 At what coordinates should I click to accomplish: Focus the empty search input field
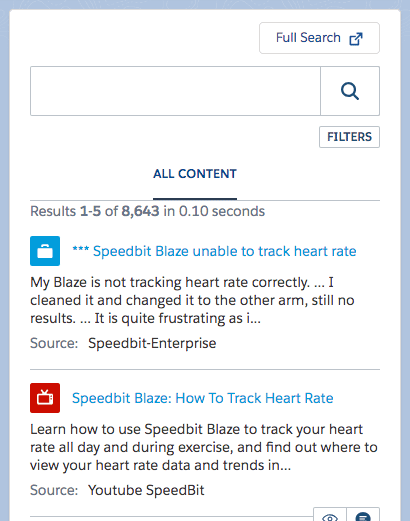[175, 91]
